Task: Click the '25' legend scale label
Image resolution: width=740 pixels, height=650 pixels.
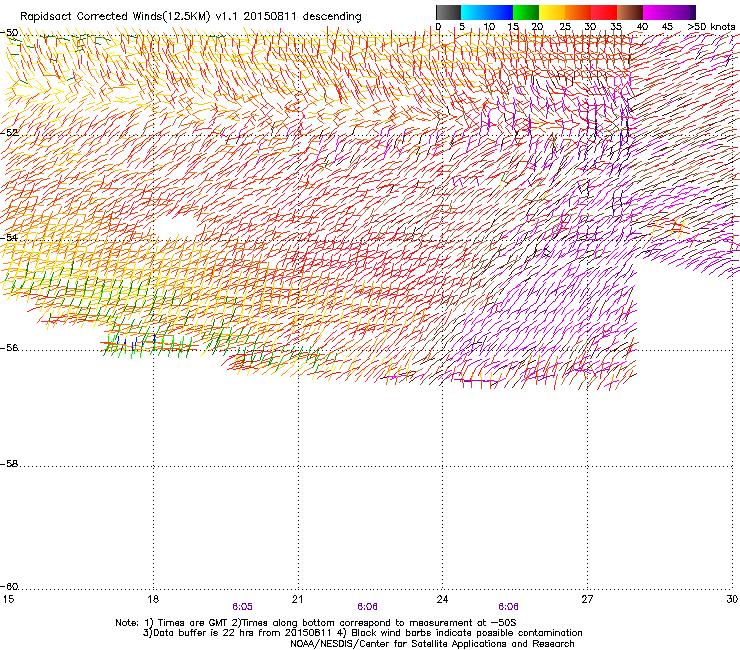Action: 565,27
